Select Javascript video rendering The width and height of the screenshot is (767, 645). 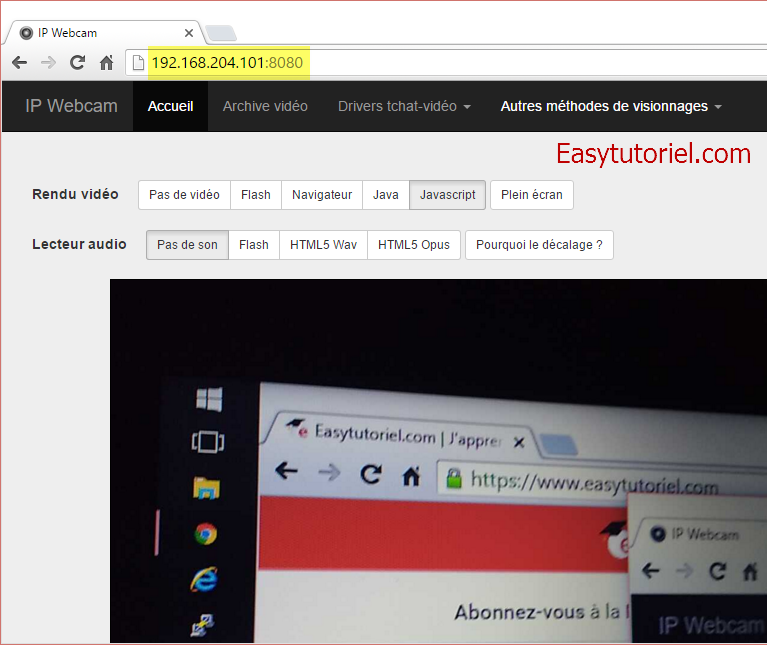coord(448,195)
